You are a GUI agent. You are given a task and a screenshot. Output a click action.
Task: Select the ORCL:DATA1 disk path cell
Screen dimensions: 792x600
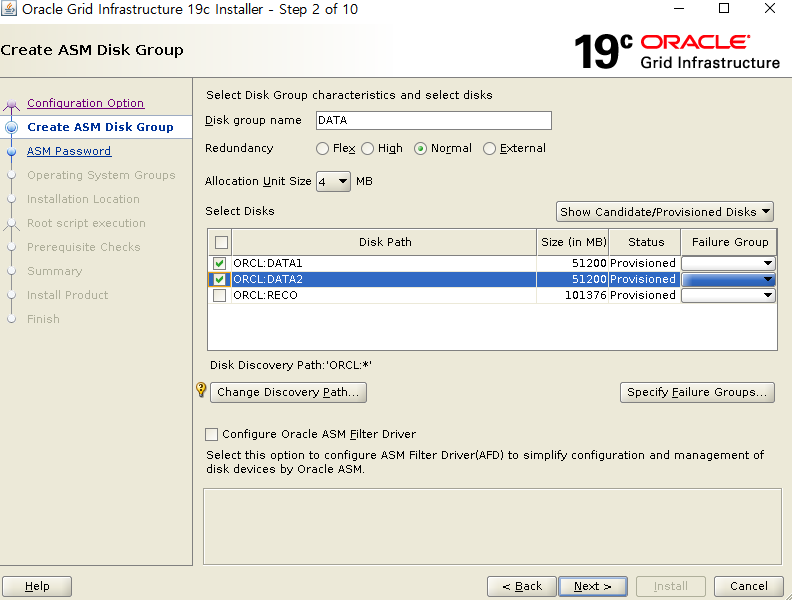(x=384, y=263)
